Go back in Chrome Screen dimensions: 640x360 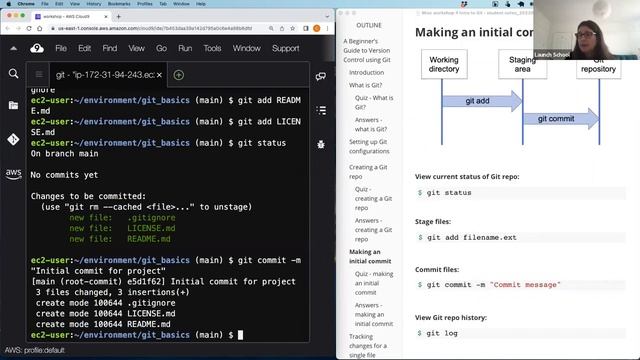point(7,28)
